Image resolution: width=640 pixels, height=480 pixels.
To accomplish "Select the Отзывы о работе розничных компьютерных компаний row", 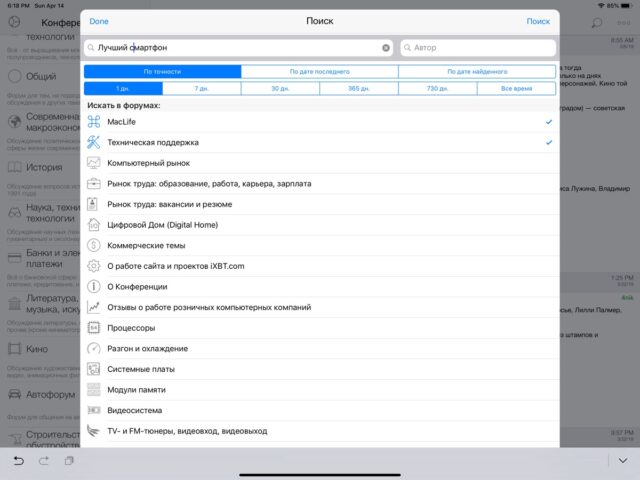I will tap(320, 307).
